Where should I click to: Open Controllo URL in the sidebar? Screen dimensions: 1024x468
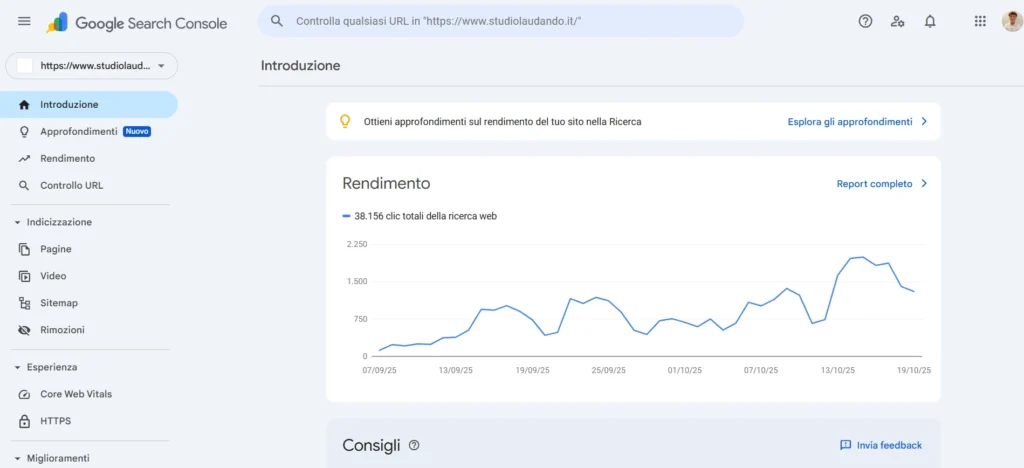tap(71, 185)
